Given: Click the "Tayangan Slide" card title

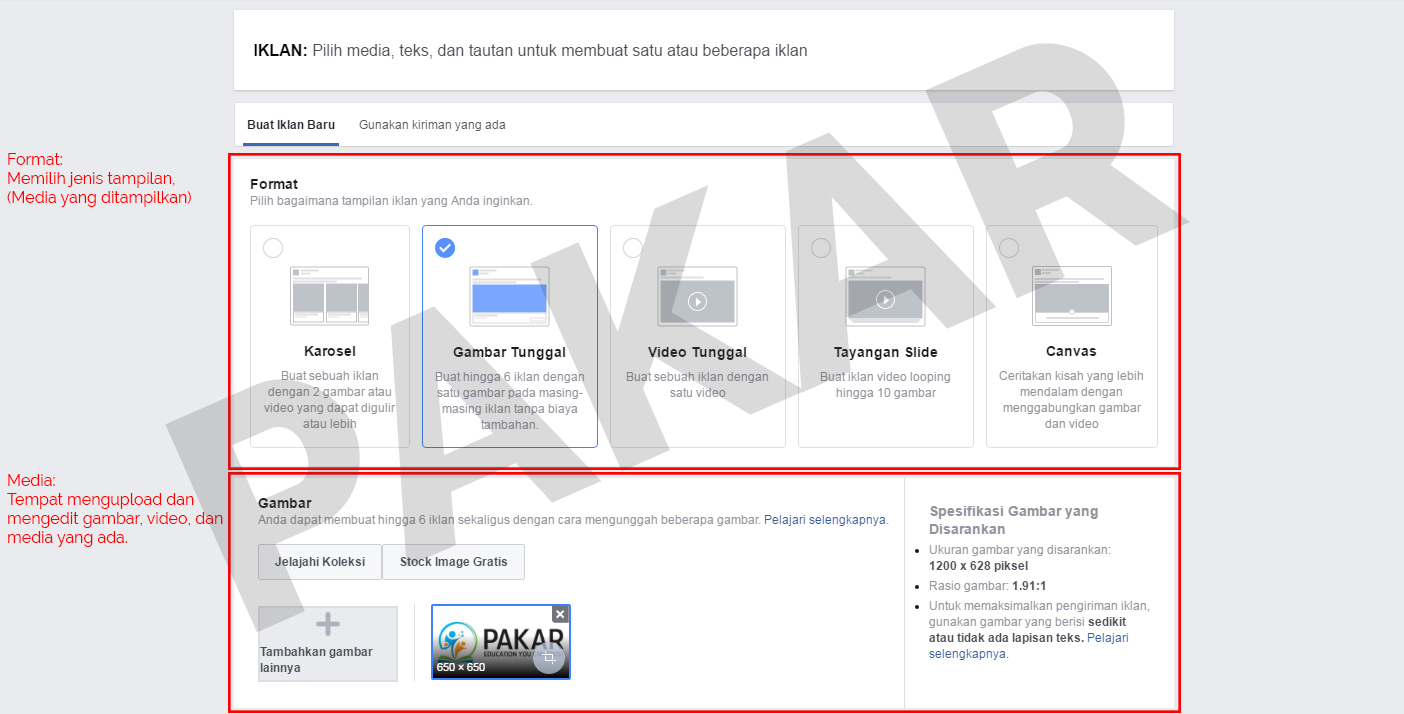Looking at the screenshot, I should (x=886, y=352).
